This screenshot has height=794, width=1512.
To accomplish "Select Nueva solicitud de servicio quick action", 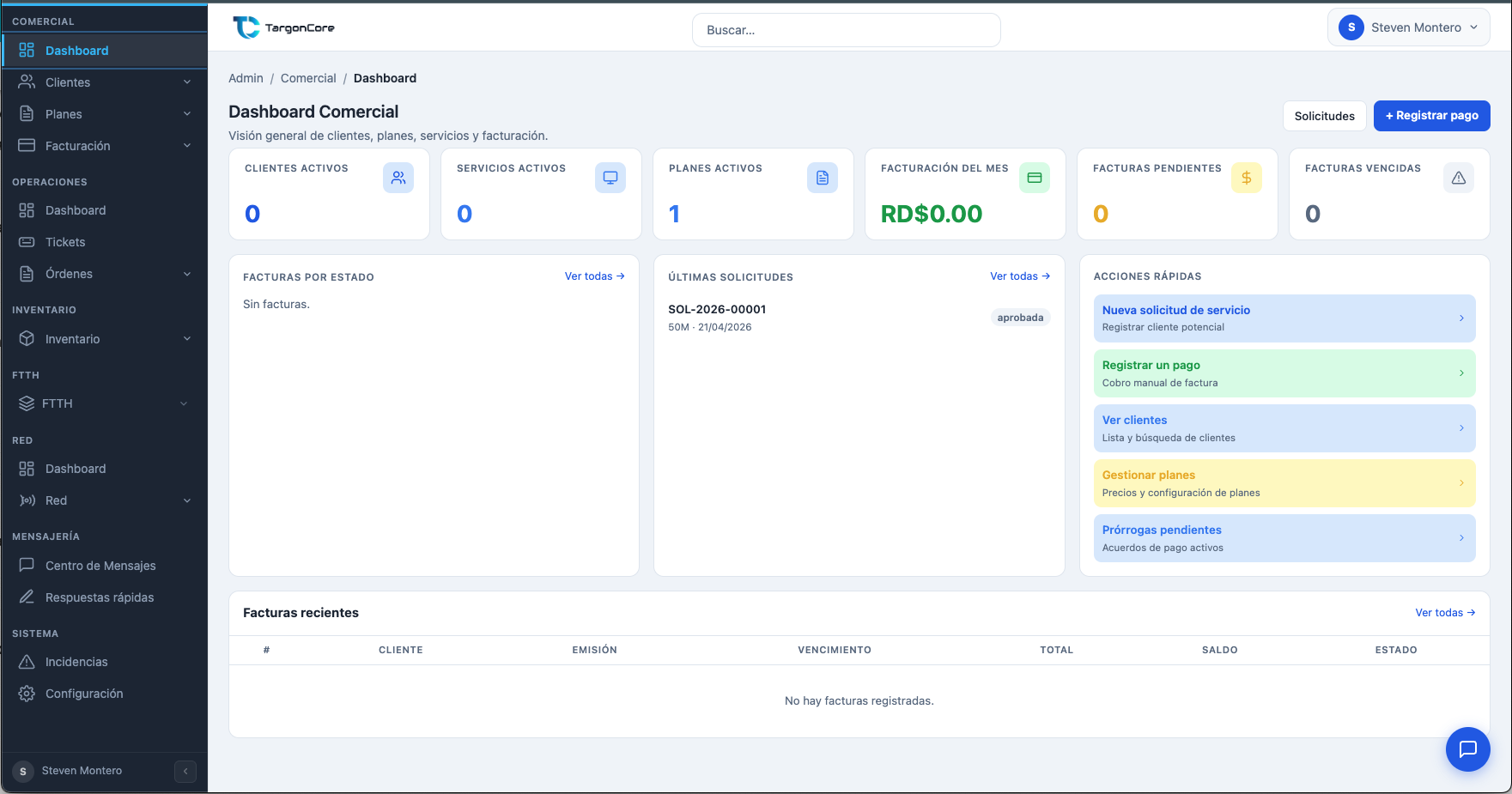I will (1284, 318).
